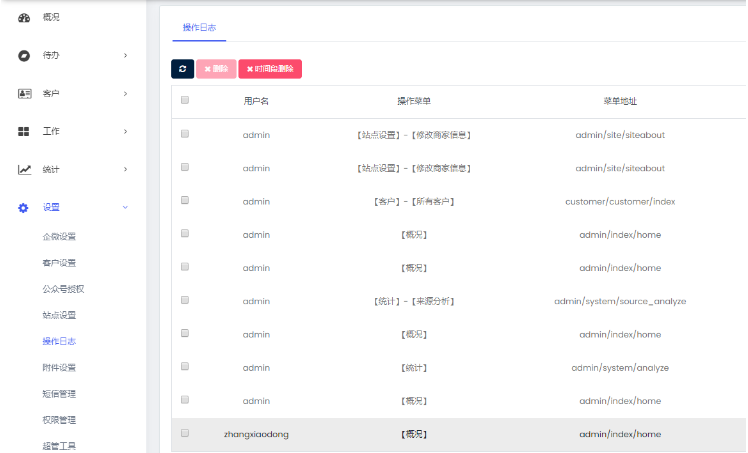Select the 设置 gear icon
The width and height of the screenshot is (748, 453).
tap(23, 207)
